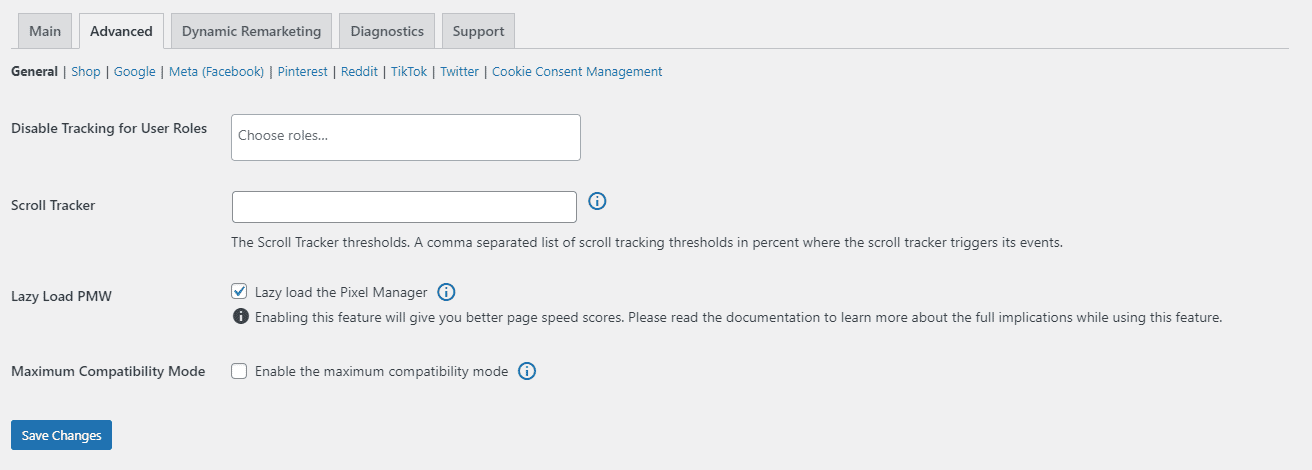Enable the maximum compatibility mode checkbox
The image size is (1312, 470).
point(239,371)
